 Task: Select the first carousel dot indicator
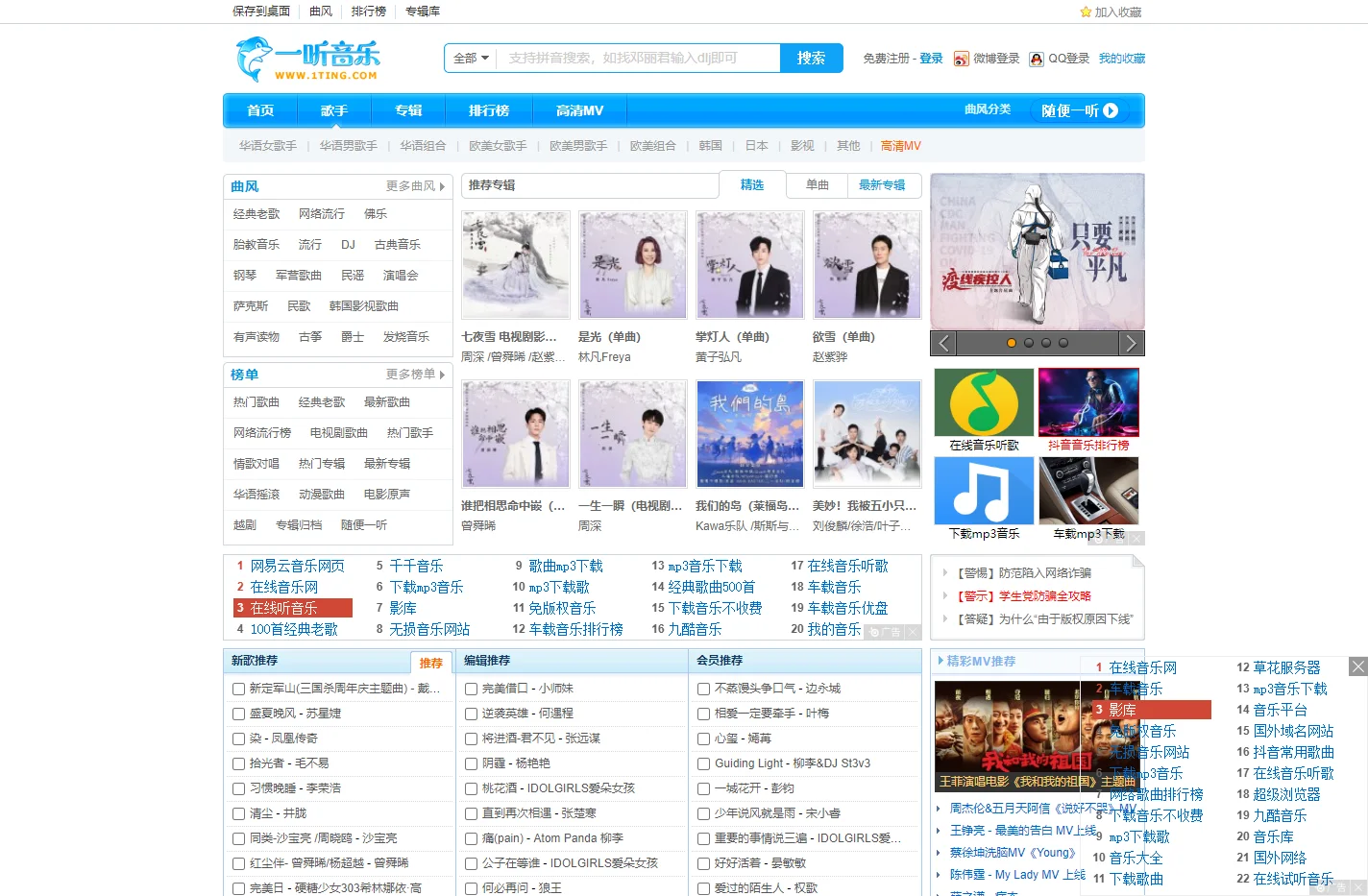(1011, 343)
